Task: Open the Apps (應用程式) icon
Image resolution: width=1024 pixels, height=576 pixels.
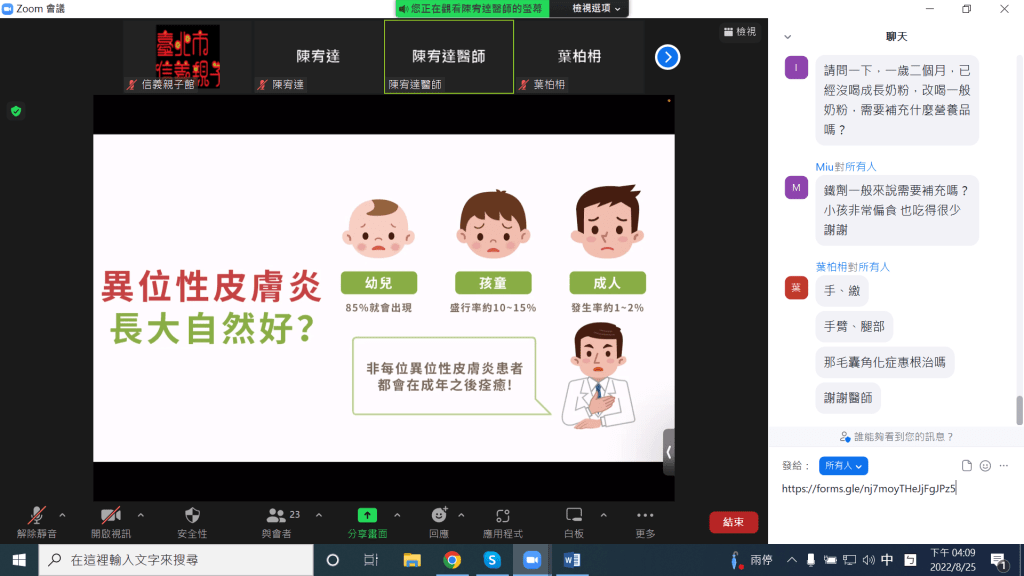Action: [503, 516]
